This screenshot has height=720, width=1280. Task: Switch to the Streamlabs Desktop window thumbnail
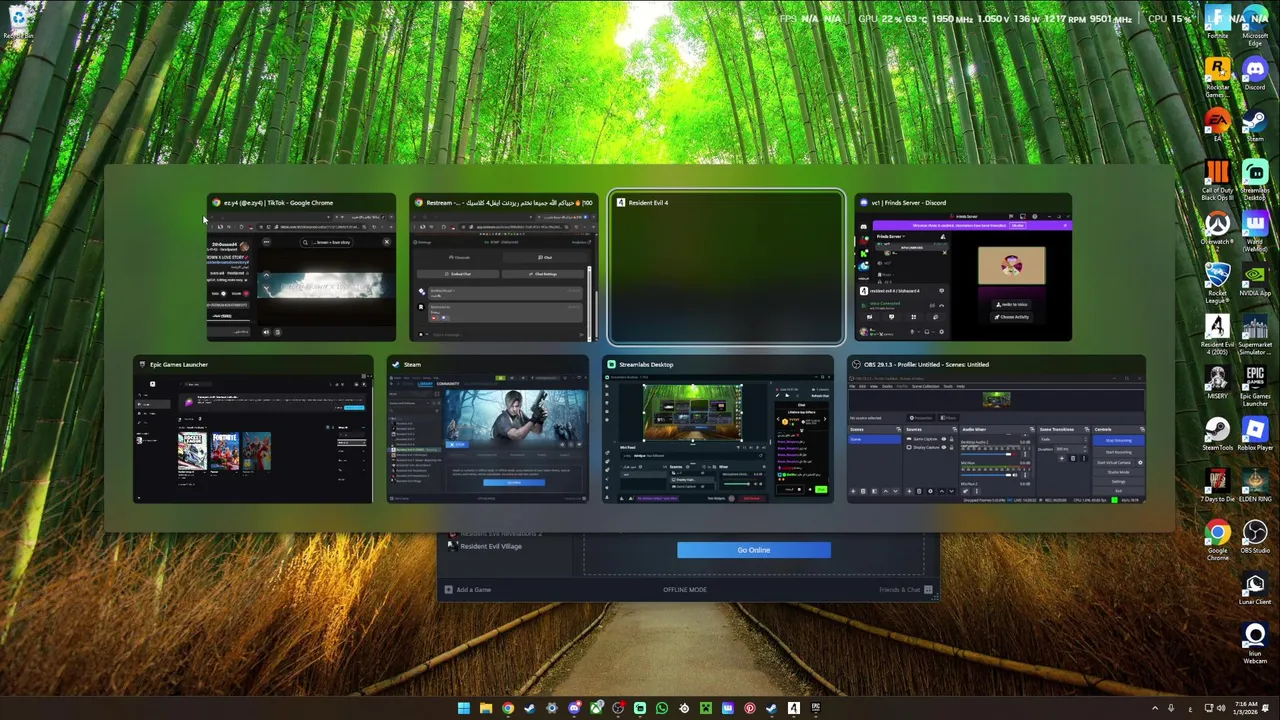click(718, 430)
